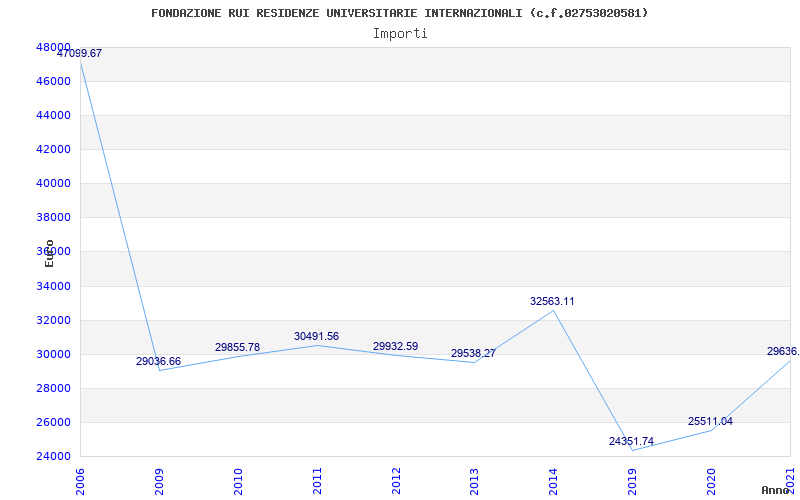This screenshot has width=800, height=500.
Task: Click the Anno axis label
Action: pyautogui.click(x=776, y=490)
